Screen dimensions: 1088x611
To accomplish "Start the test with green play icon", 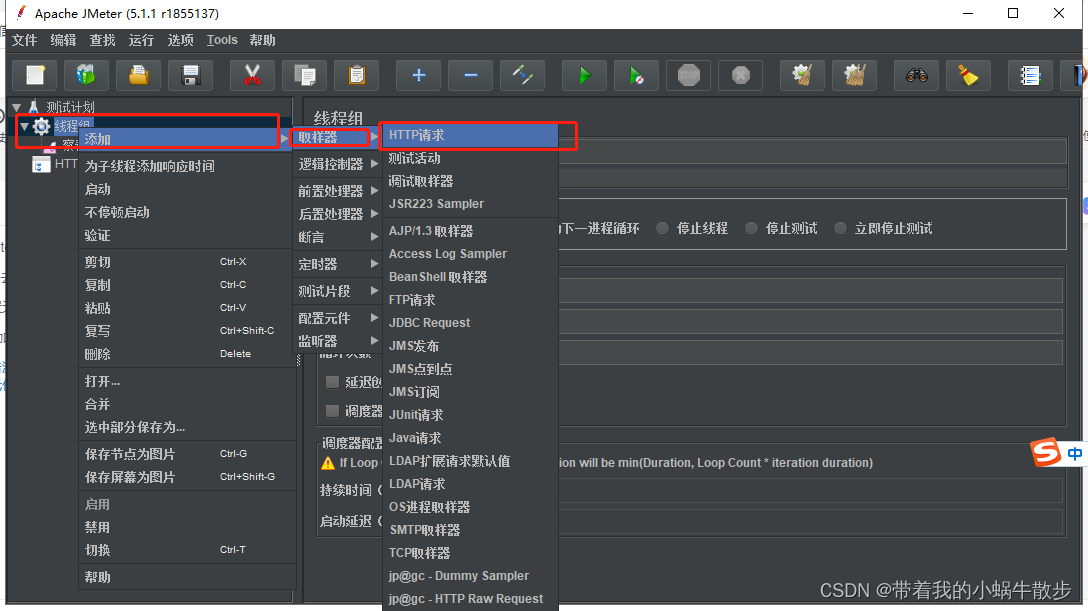I will tap(584, 75).
